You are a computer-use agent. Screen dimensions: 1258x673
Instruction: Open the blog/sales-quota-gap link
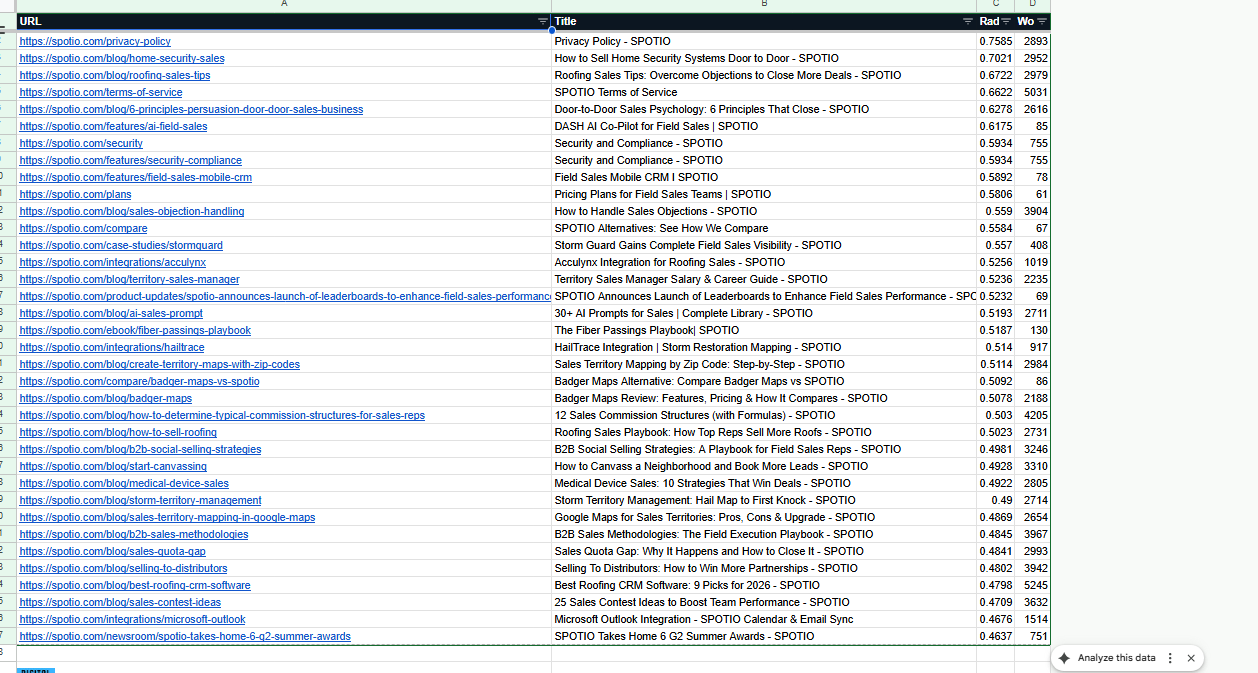[x=112, y=551]
